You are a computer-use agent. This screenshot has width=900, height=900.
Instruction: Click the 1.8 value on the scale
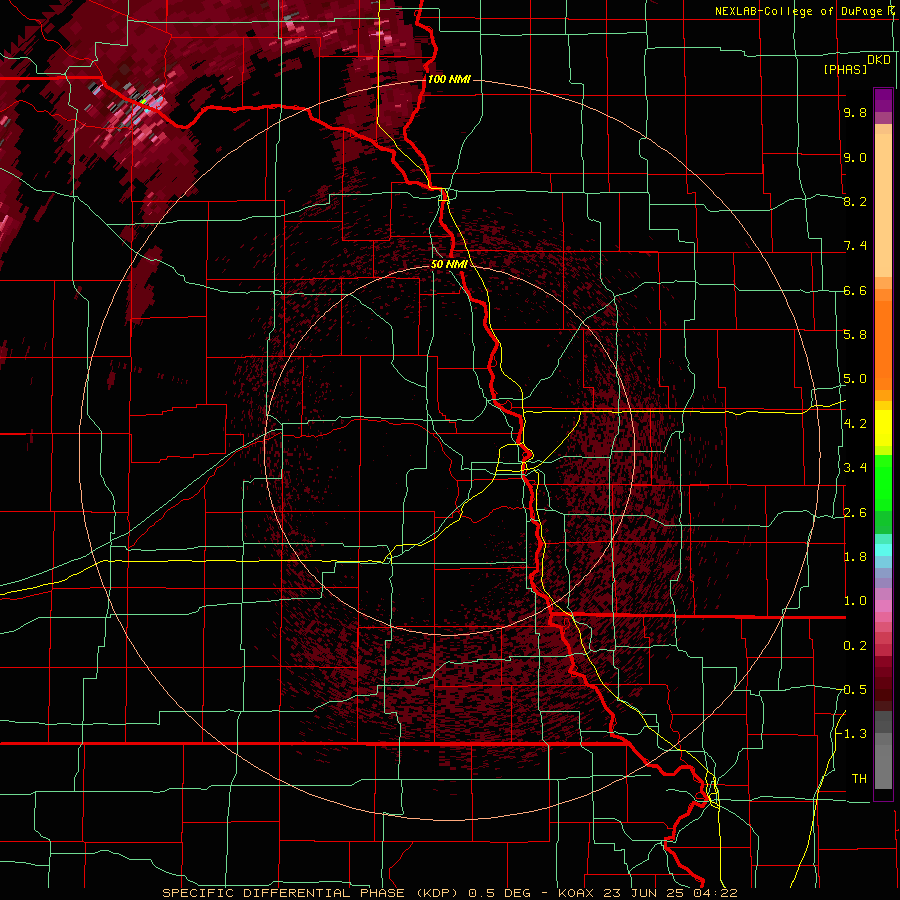click(x=855, y=557)
